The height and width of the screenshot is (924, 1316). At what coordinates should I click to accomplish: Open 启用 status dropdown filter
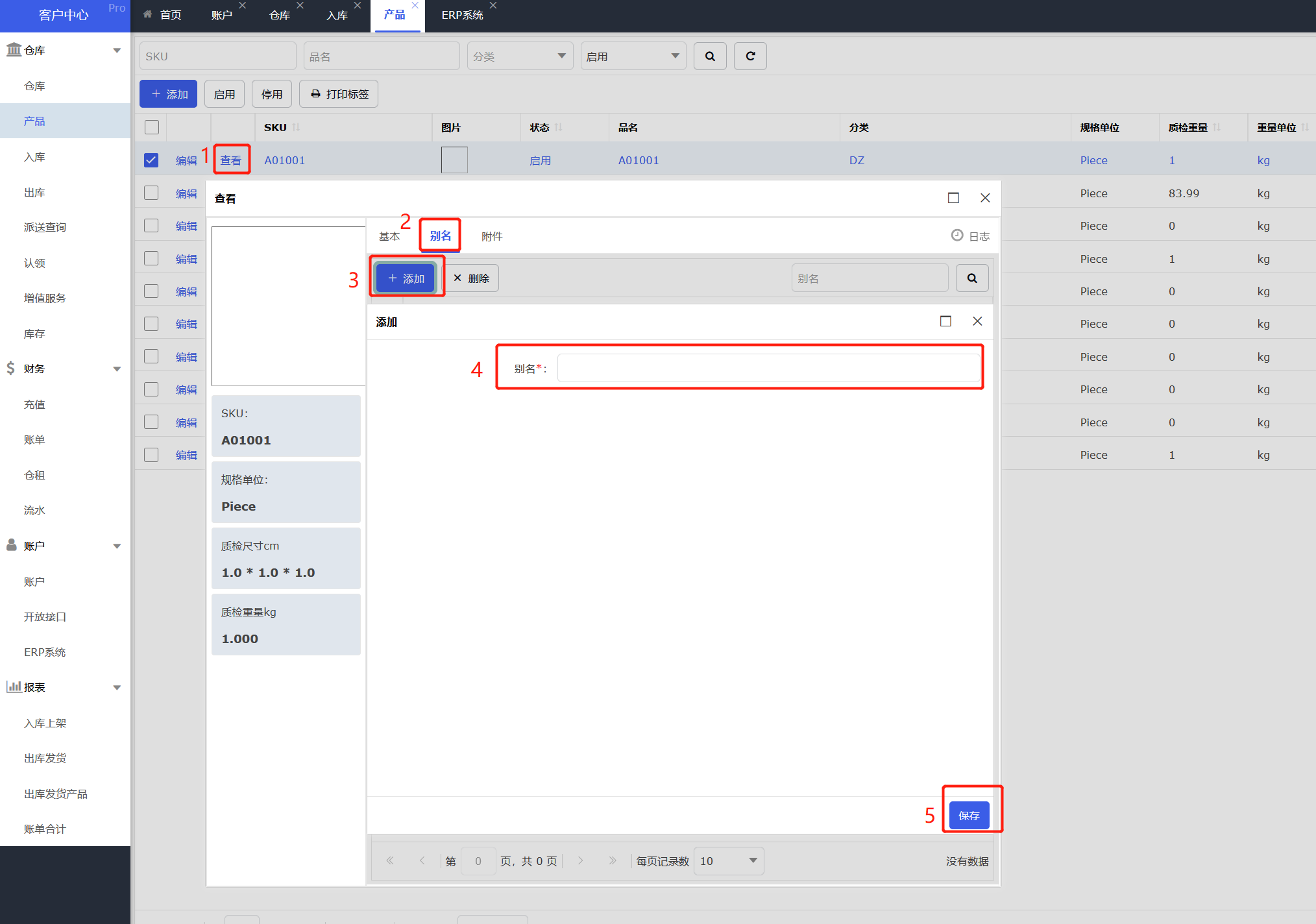click(x=633, y=56)
